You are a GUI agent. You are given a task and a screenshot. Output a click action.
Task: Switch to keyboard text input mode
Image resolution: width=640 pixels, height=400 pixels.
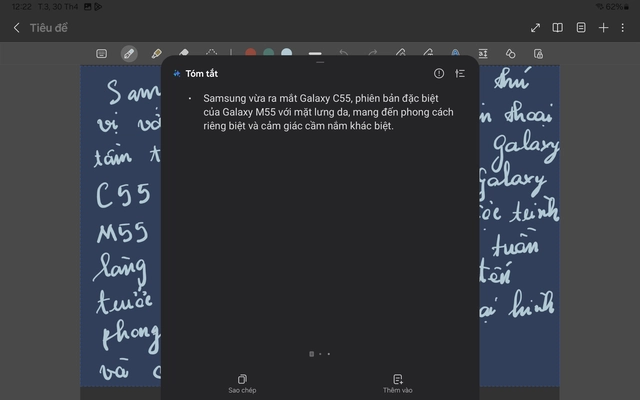[x=102, y=53]
